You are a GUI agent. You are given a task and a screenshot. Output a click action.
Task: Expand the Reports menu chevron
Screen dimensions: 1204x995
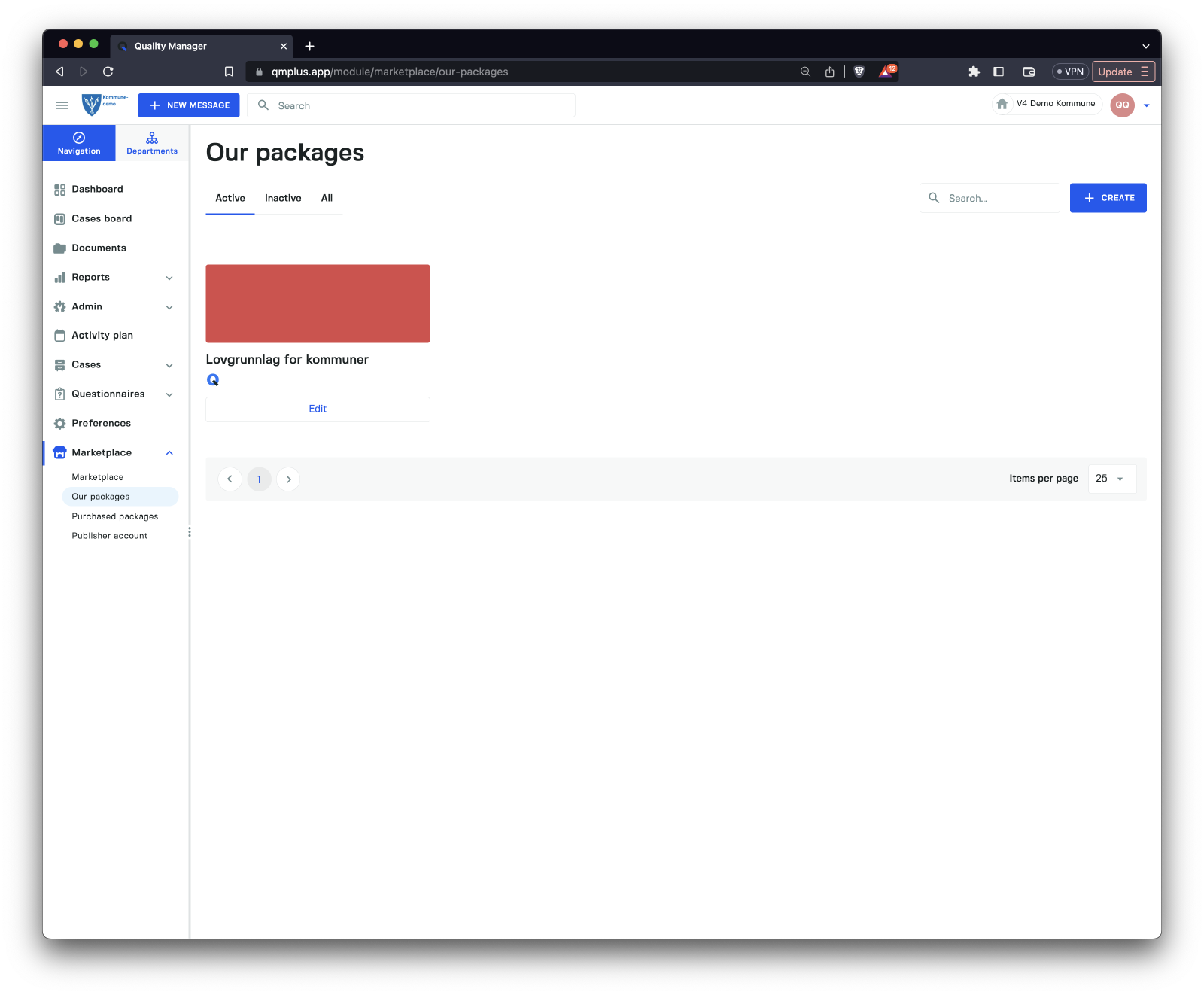coord(169,278)
